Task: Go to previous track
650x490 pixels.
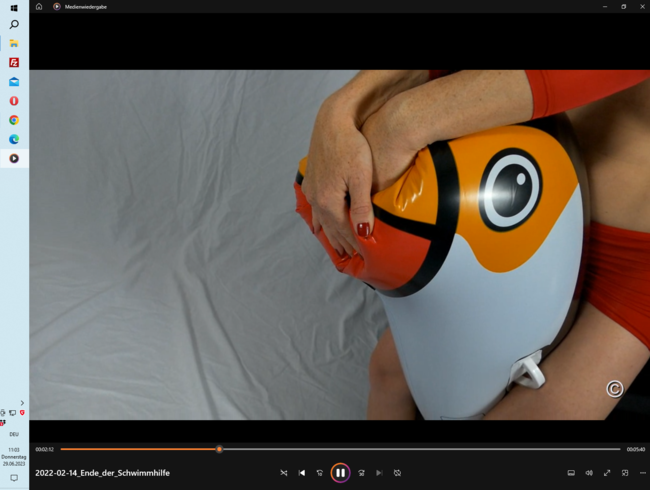Action: [x=302, y=473]
